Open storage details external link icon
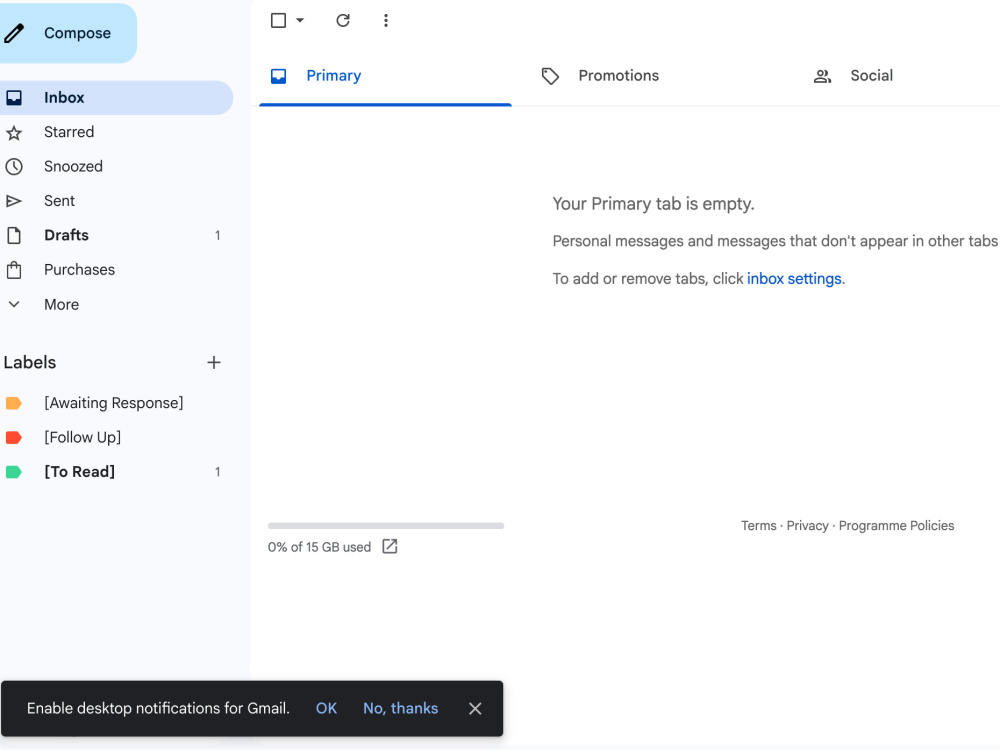Screen dimensions: 1000x750 tap(390, 547)
